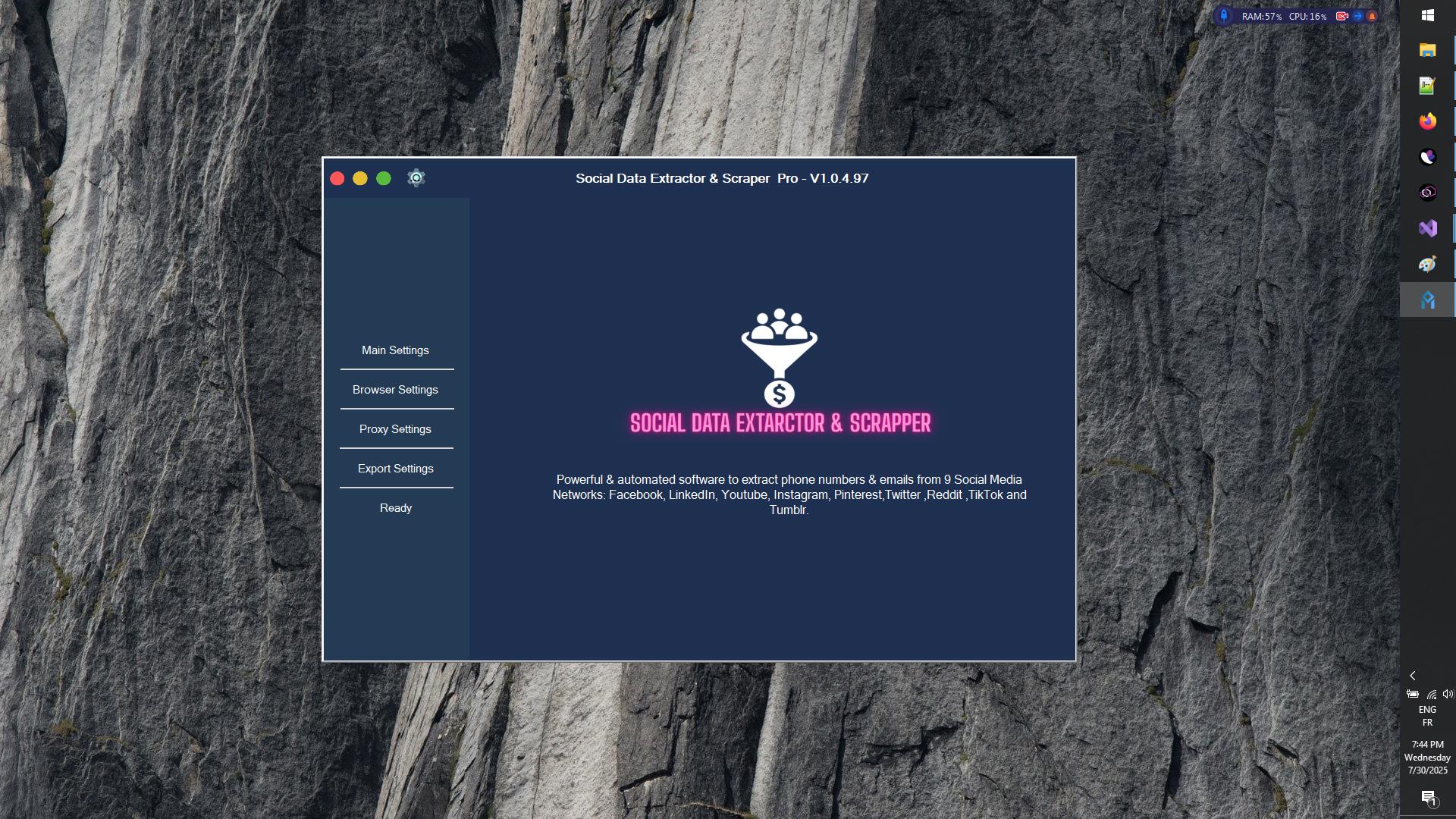Open Visual Studio from the taskbar
This screenshot has height=819, width=1456.
coord(1427,228)
